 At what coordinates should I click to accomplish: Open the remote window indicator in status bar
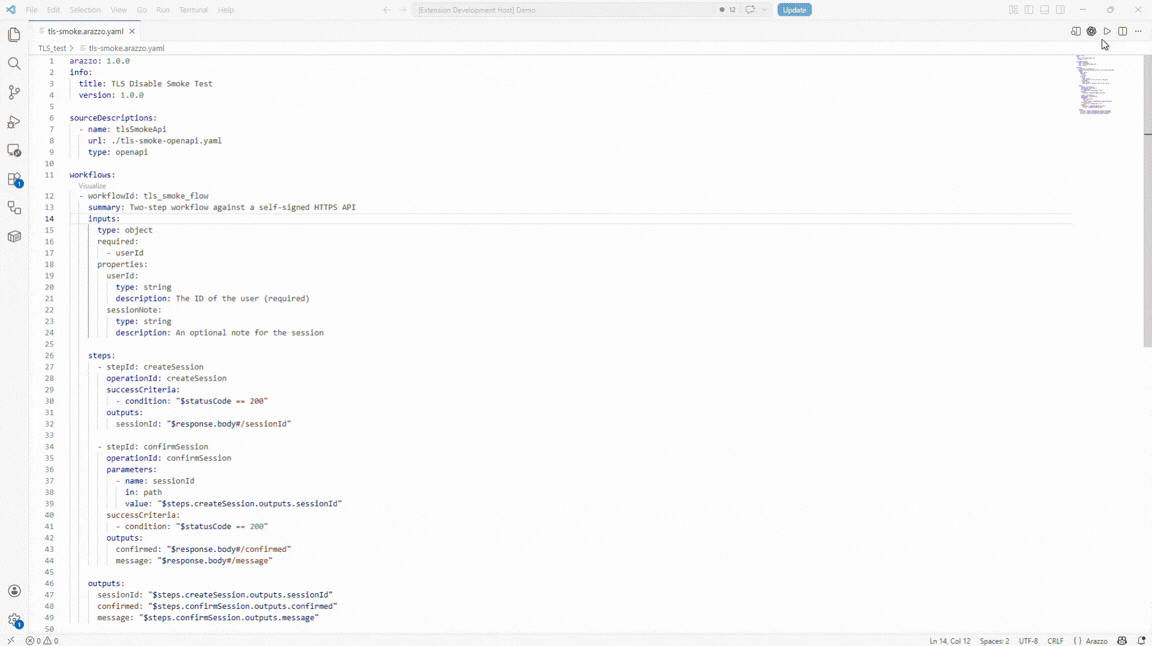click(10, 641)
